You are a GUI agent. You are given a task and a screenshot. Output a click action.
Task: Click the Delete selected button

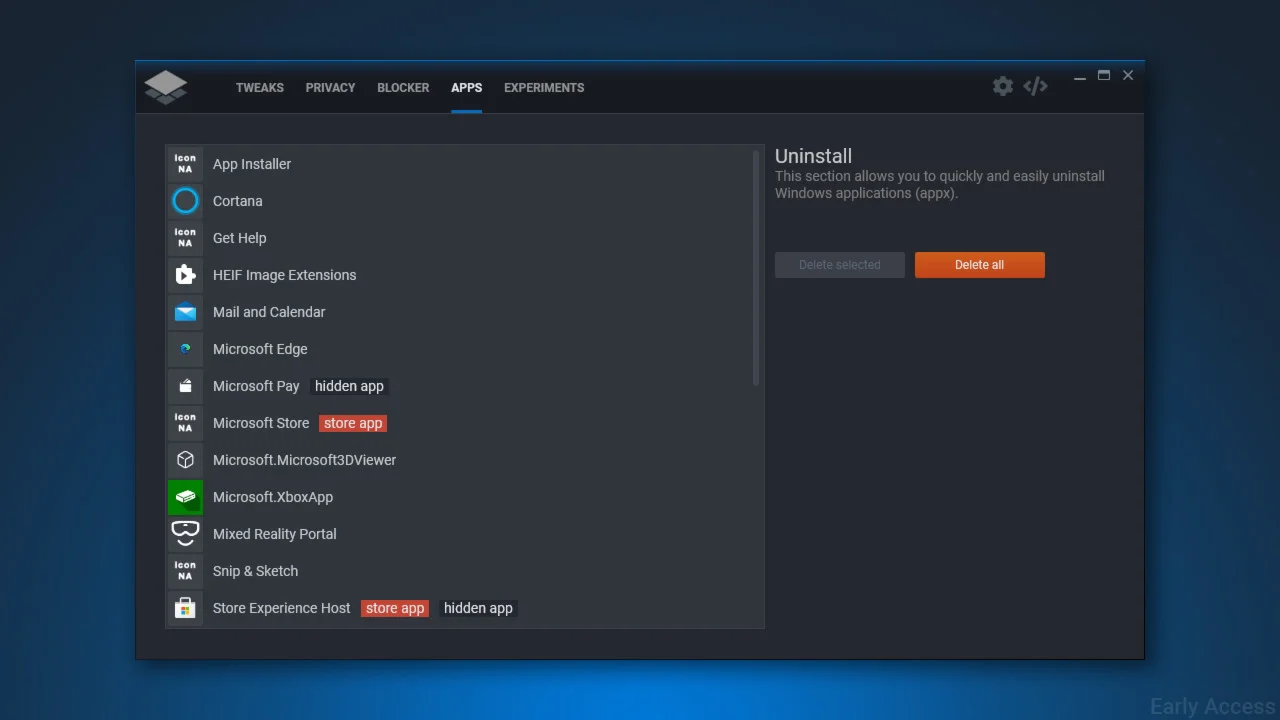[840, 265]
